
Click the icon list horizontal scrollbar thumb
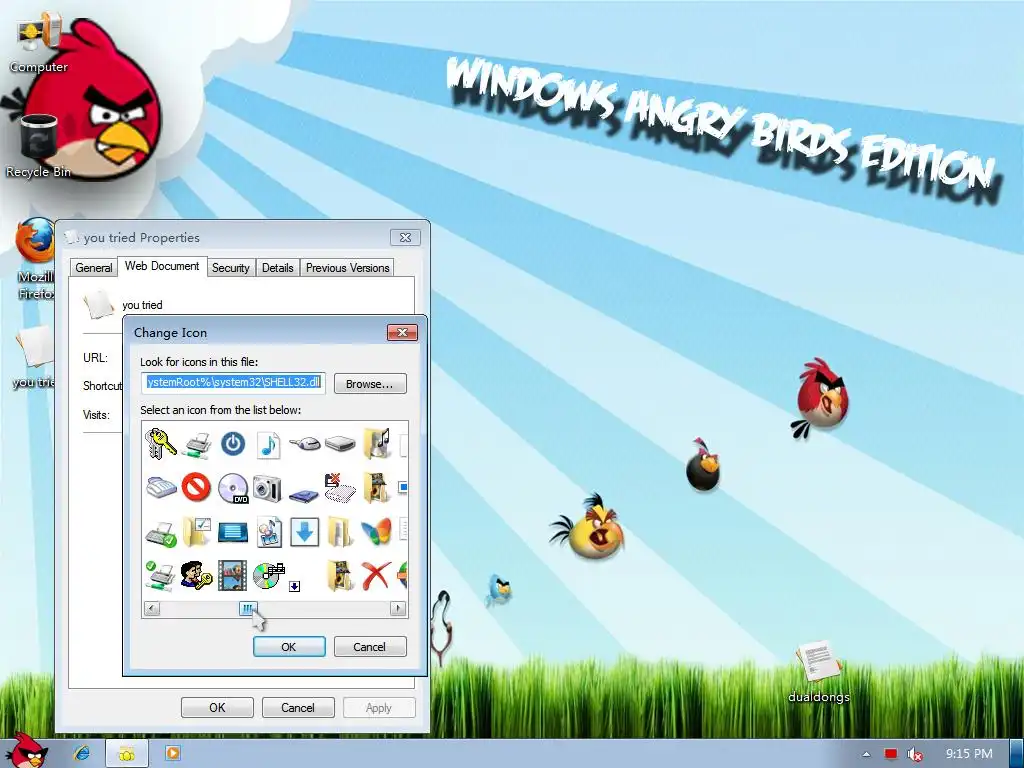[248, 609]
